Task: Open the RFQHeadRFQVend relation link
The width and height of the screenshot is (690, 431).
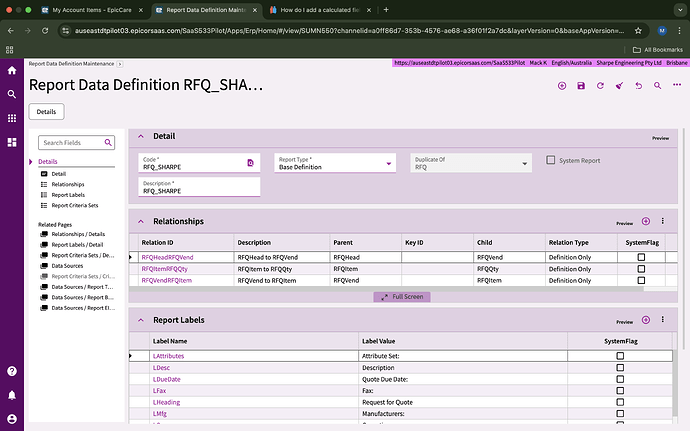Action: point(167,257)
